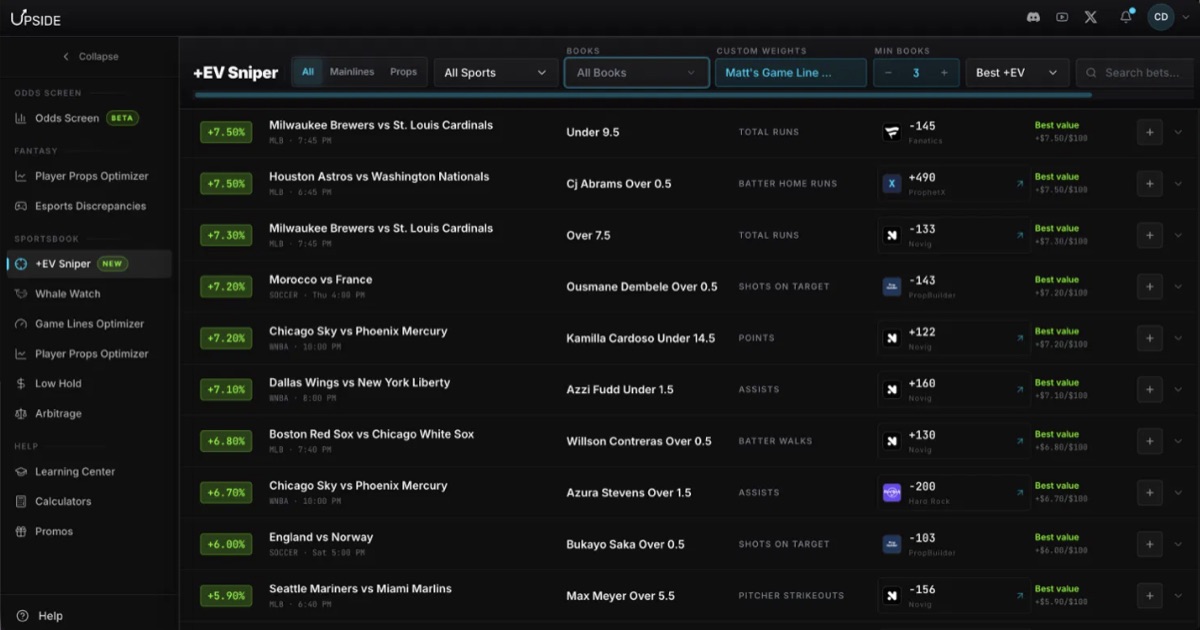Viewport: 1200px width, 630px height.
Task: Click Fanatics -145 odds box
Action: 953,132
